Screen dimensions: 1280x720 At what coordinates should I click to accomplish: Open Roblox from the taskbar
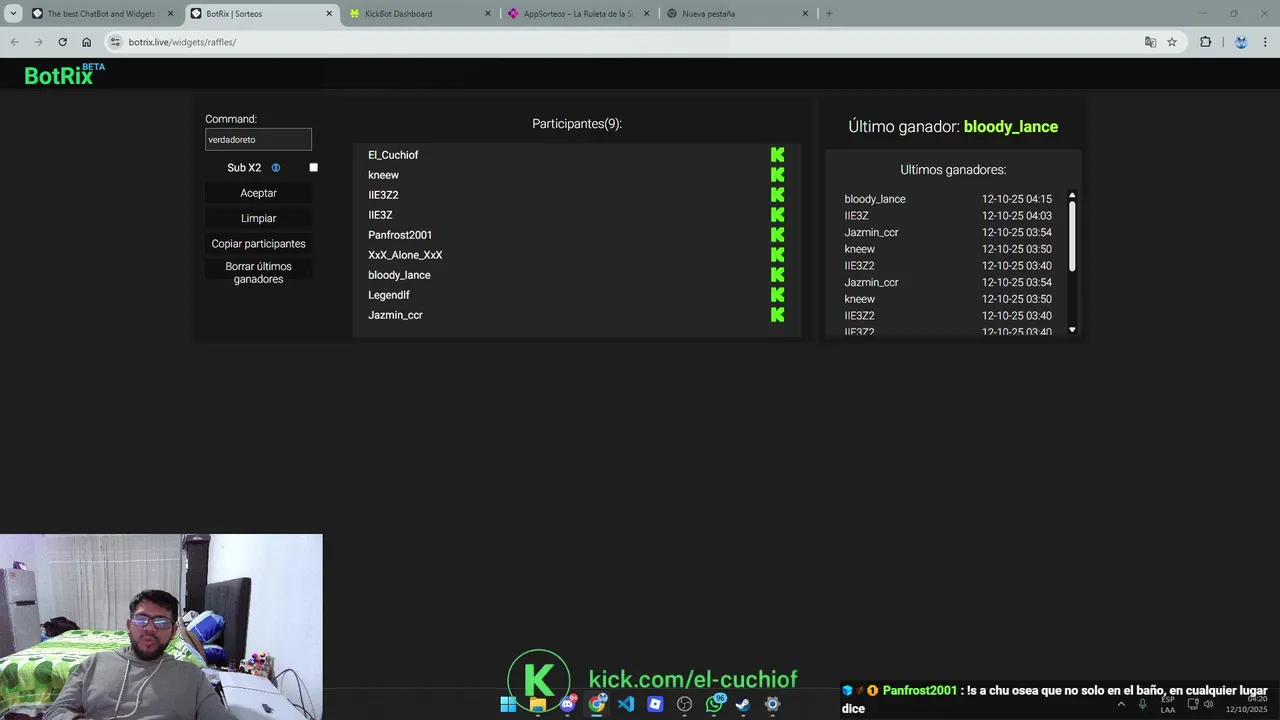tap(655, 704)
